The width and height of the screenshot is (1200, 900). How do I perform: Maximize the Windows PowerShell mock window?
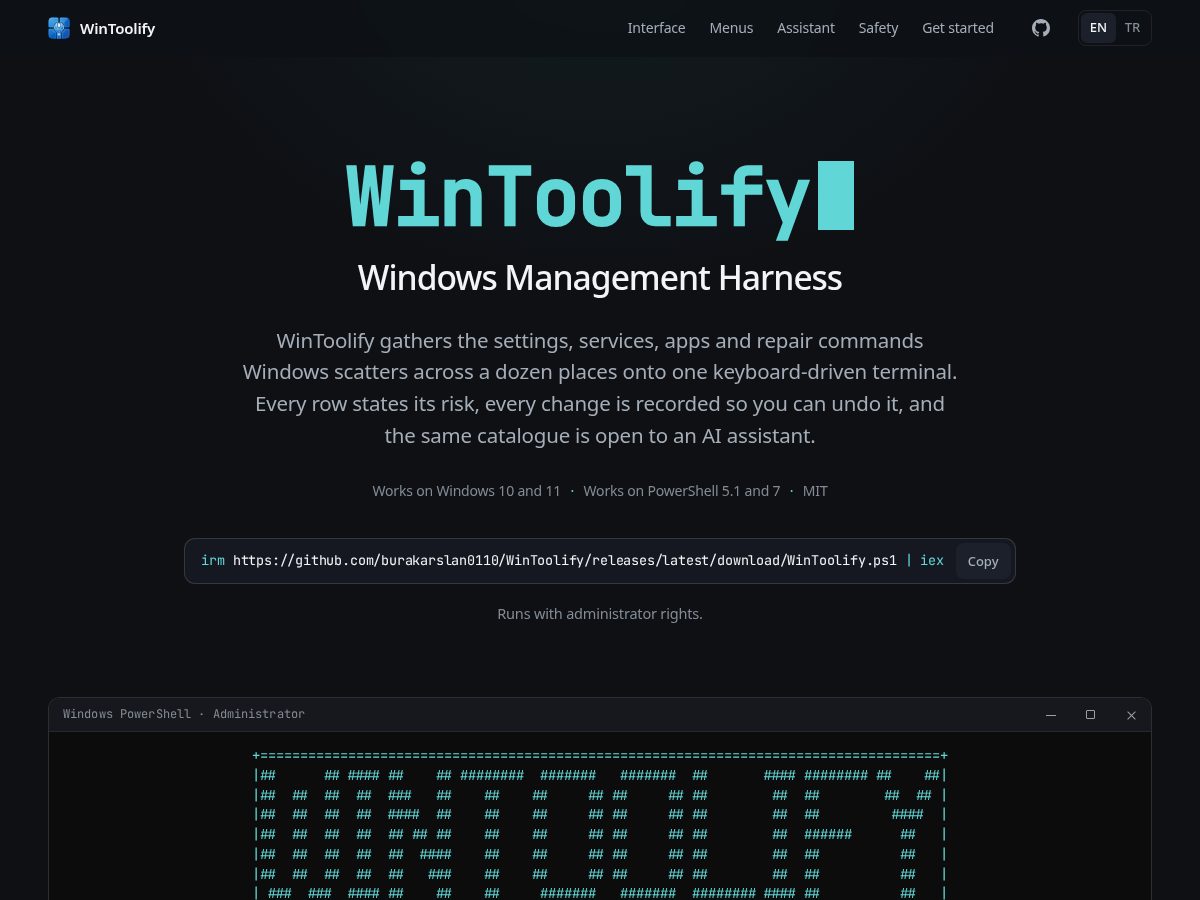click(1091, 715)
